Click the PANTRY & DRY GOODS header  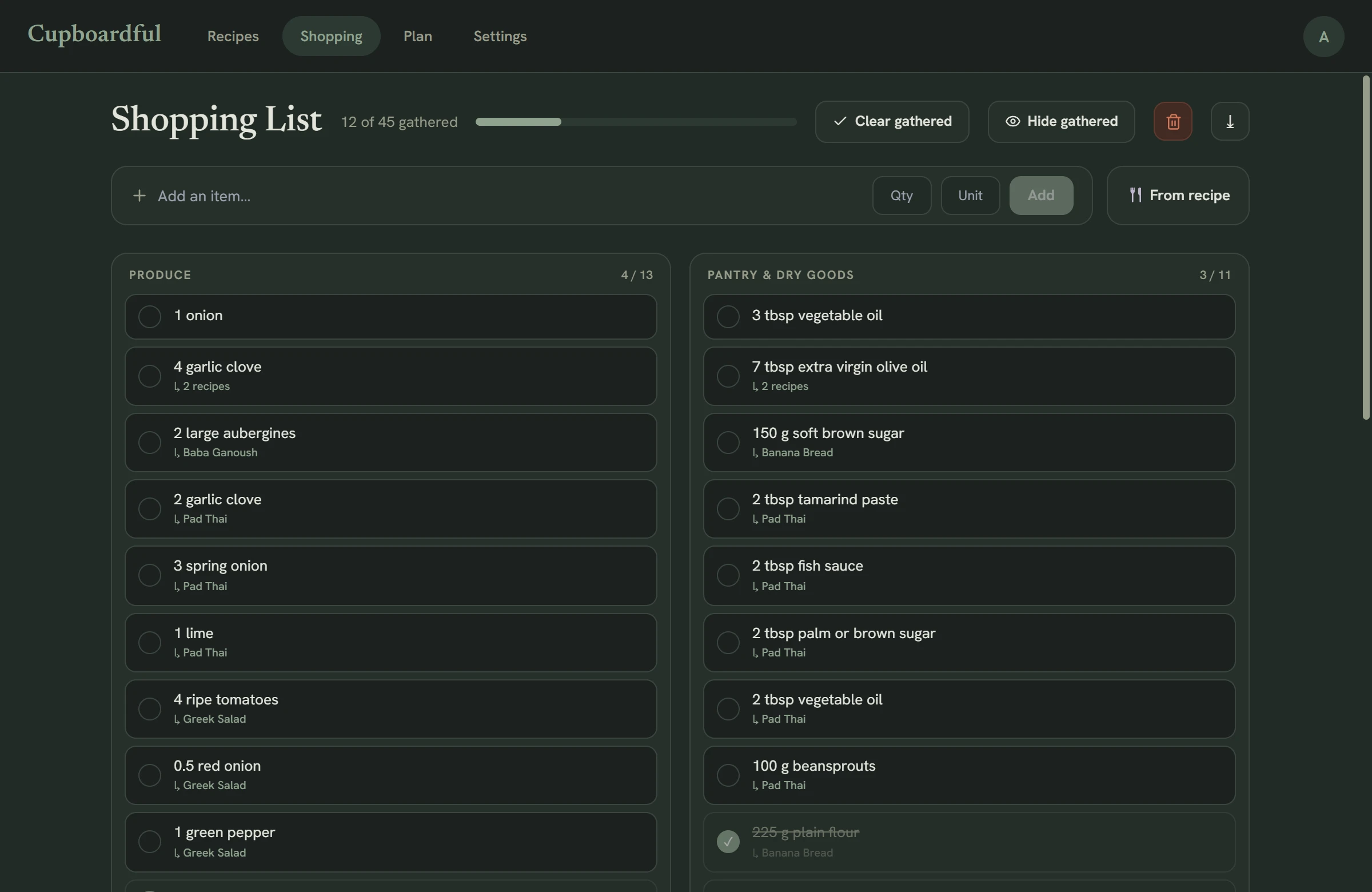(780, 275)
